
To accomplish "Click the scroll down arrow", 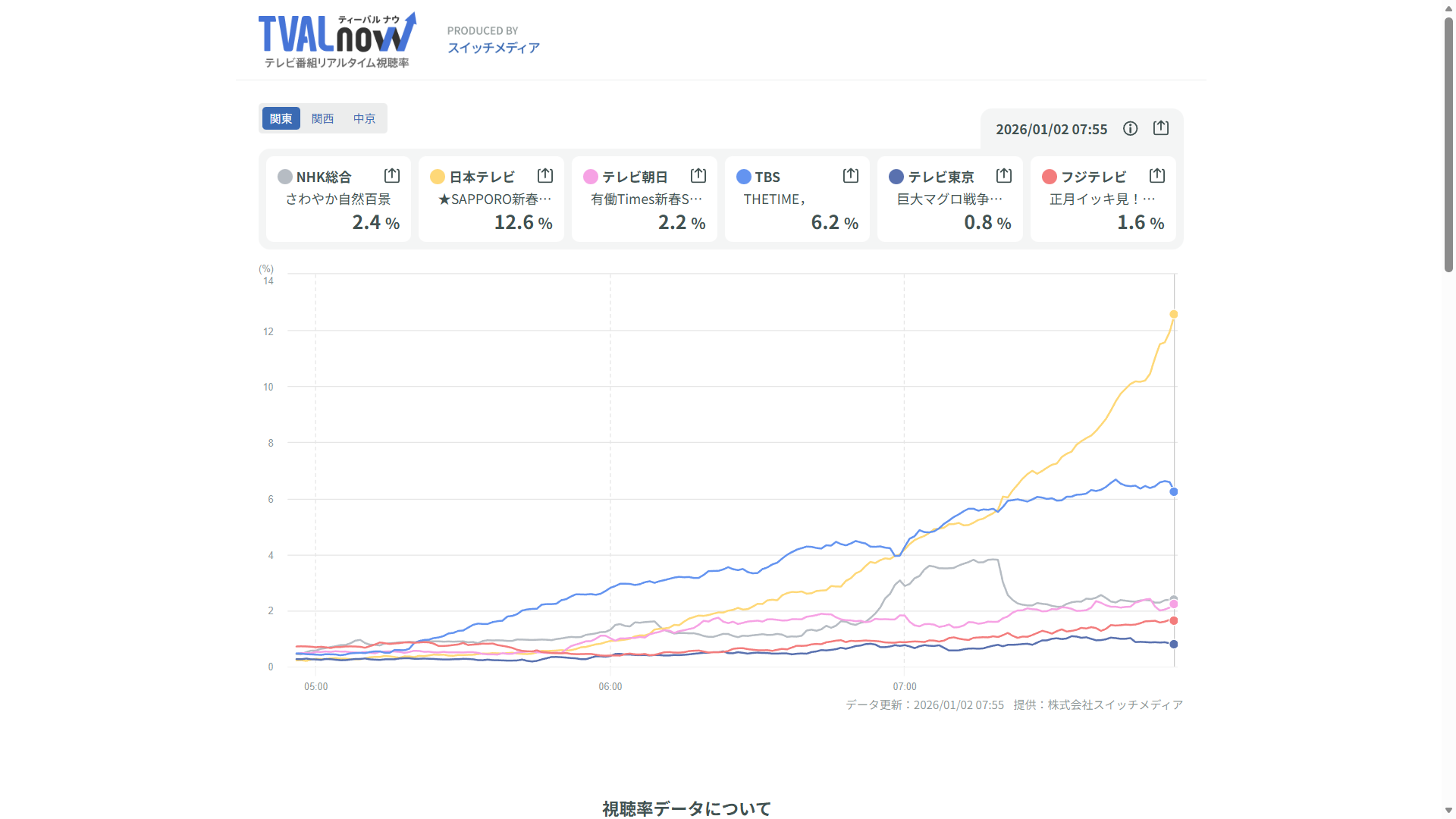I will [x=1448, y=811].
